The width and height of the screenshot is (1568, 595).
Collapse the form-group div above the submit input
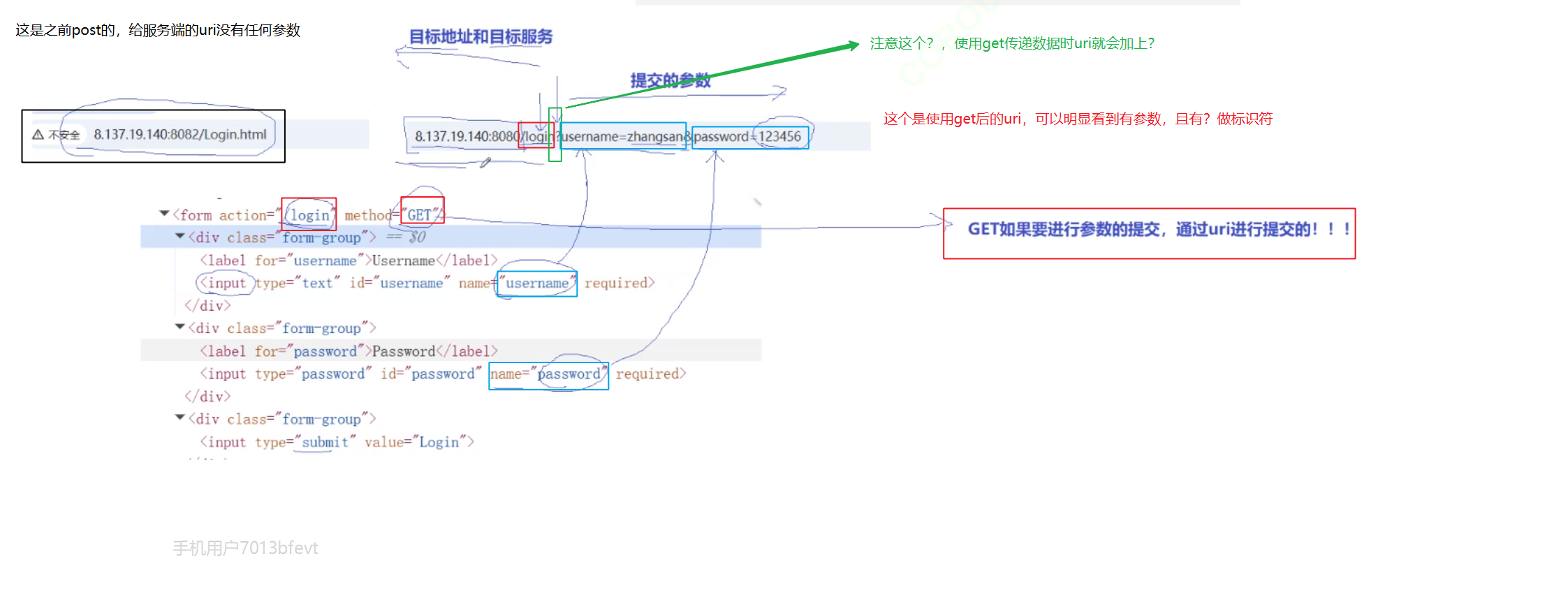[x=179, y=418]
